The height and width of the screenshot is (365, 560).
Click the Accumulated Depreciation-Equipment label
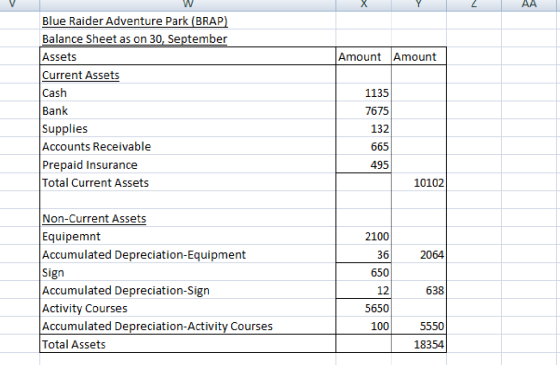coord(188,254)
